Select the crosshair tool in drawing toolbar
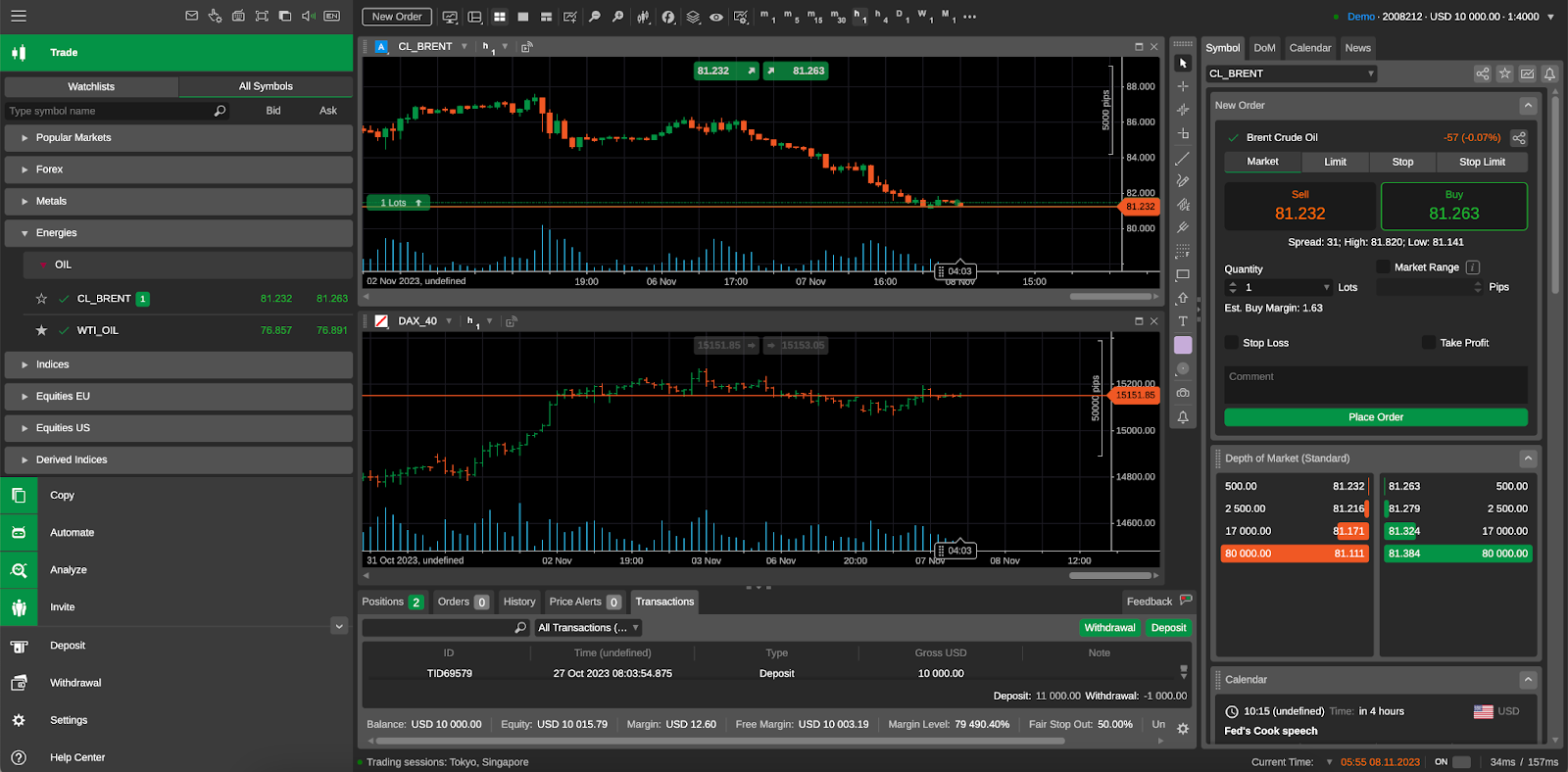Viewport: 1568px width, 772px height. pos(1183,86)
